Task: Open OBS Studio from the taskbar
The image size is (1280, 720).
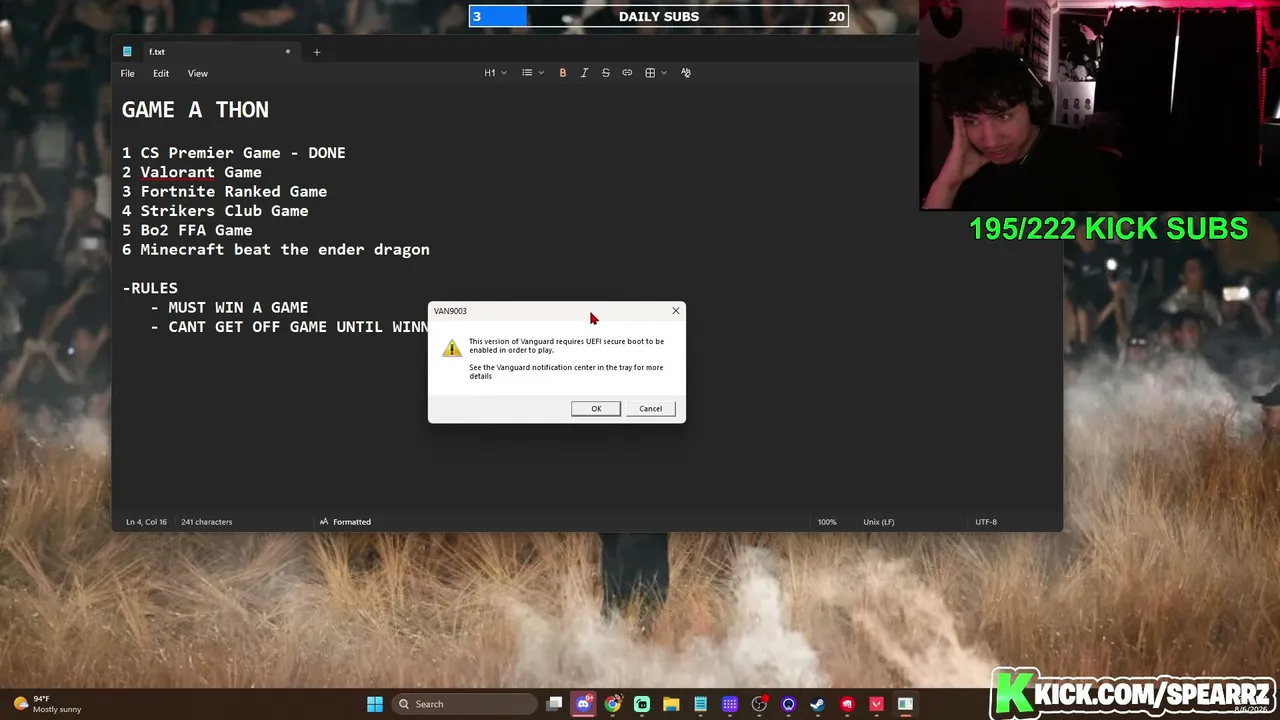Action: coord(759,704)
